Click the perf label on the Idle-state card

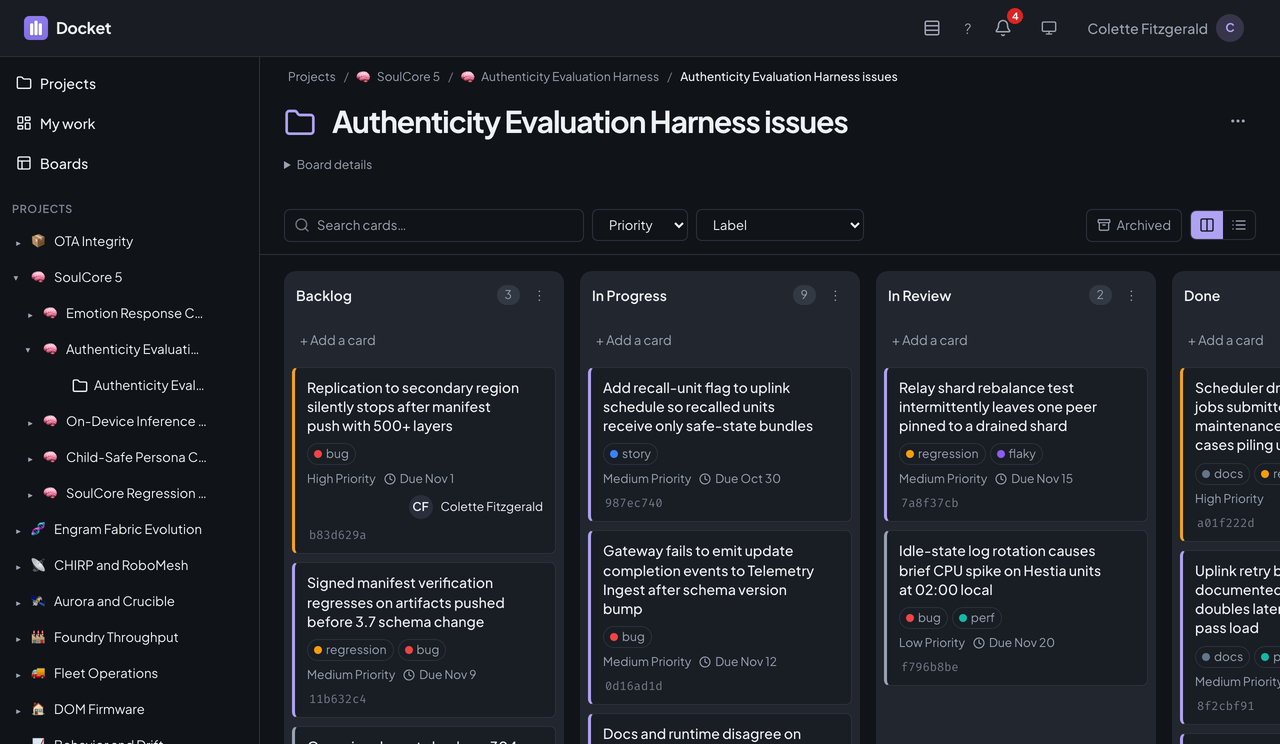pyautogui.click(x=977, y=618)
